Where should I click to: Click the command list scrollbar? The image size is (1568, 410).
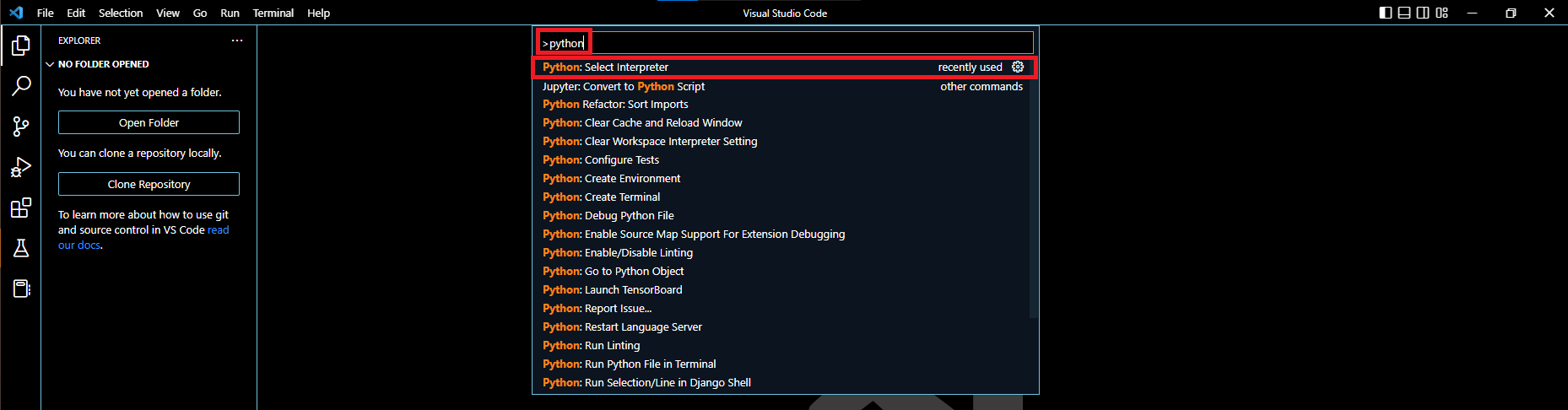pyautogui.click(x=1033, y=188)
